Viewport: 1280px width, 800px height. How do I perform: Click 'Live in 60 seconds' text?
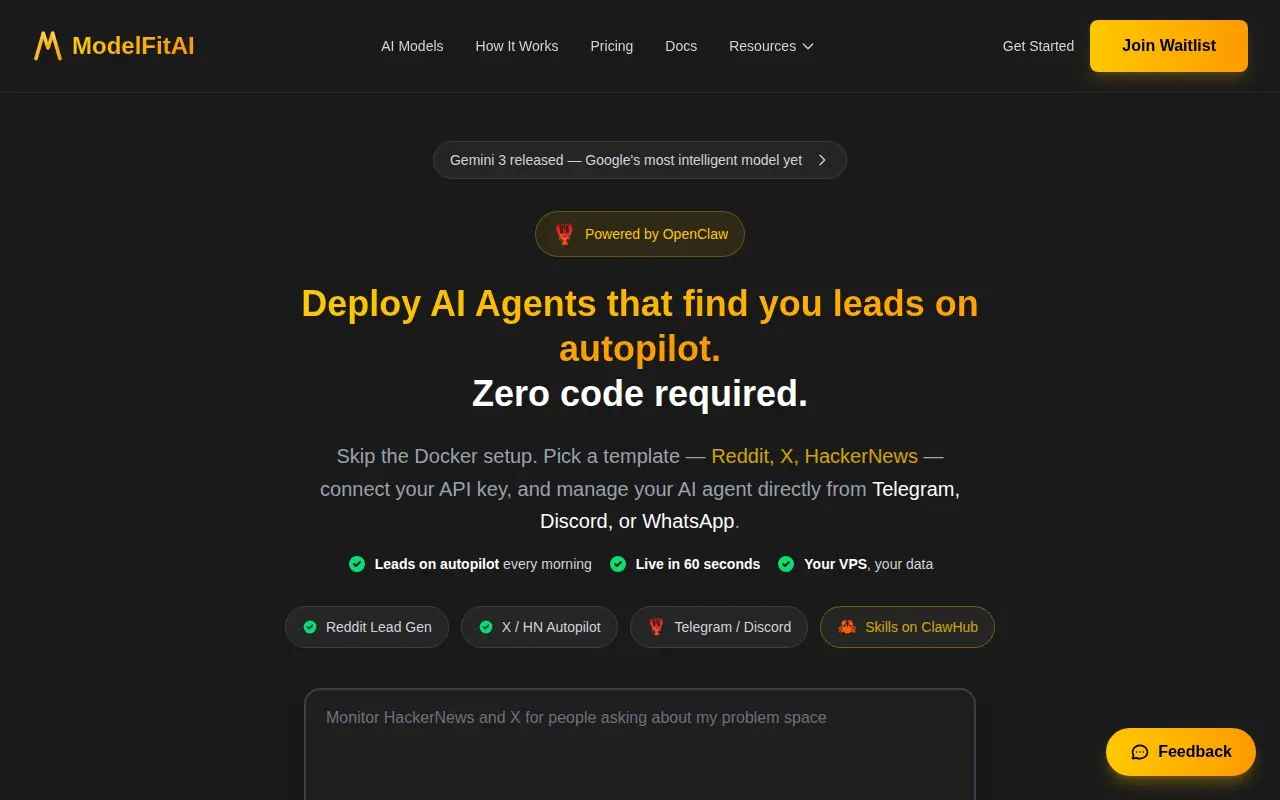698,564
